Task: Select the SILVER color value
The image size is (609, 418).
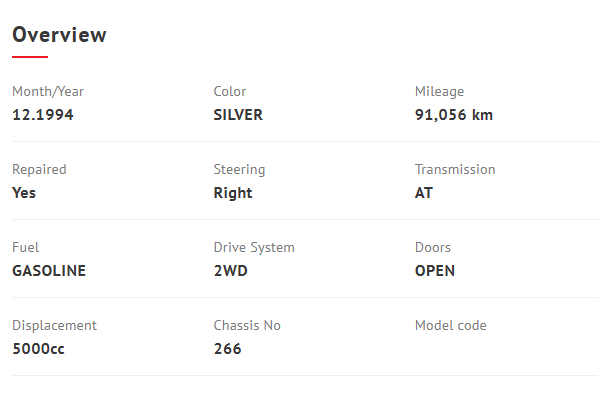Action: point(238,115)
